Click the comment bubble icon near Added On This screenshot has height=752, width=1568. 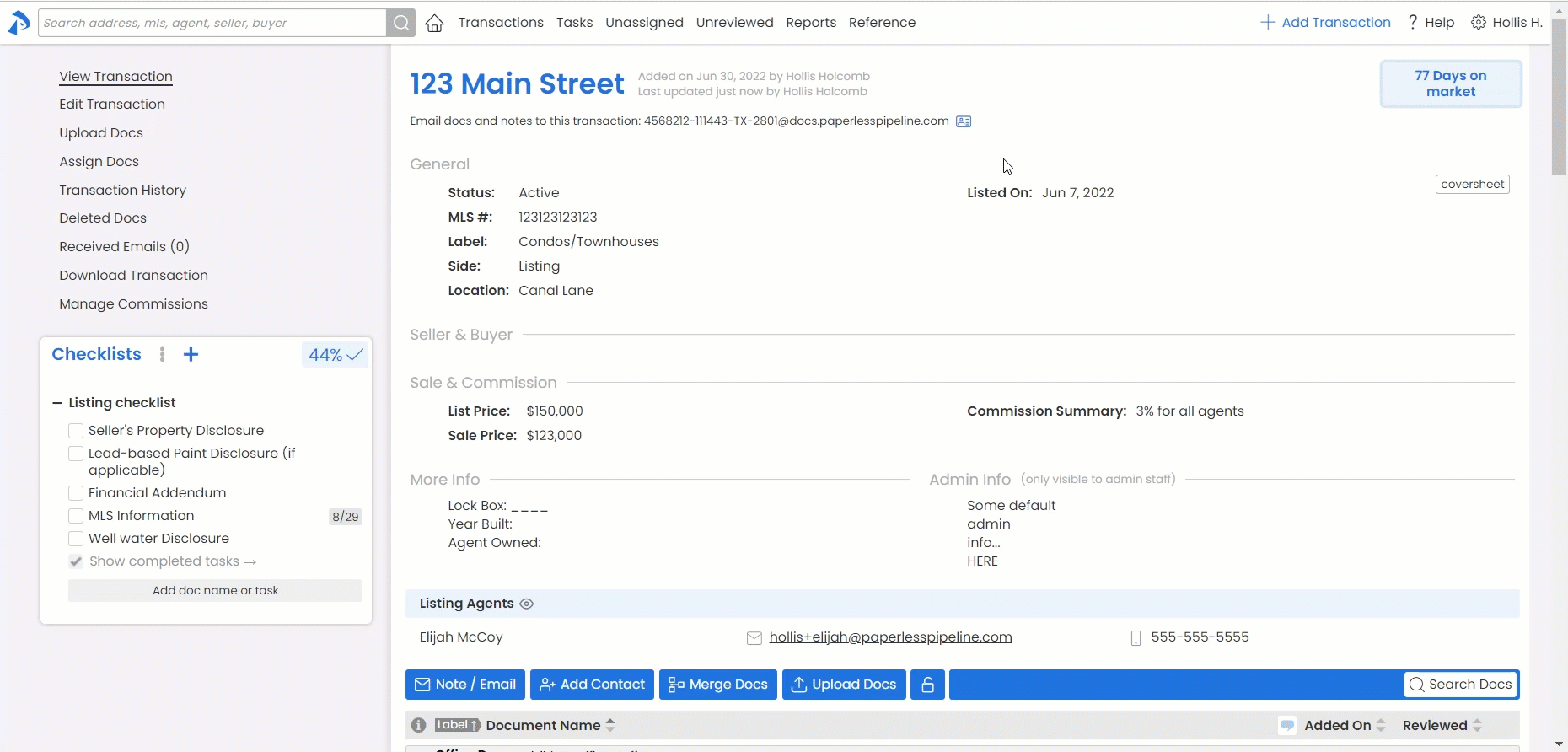[1287, 726]
